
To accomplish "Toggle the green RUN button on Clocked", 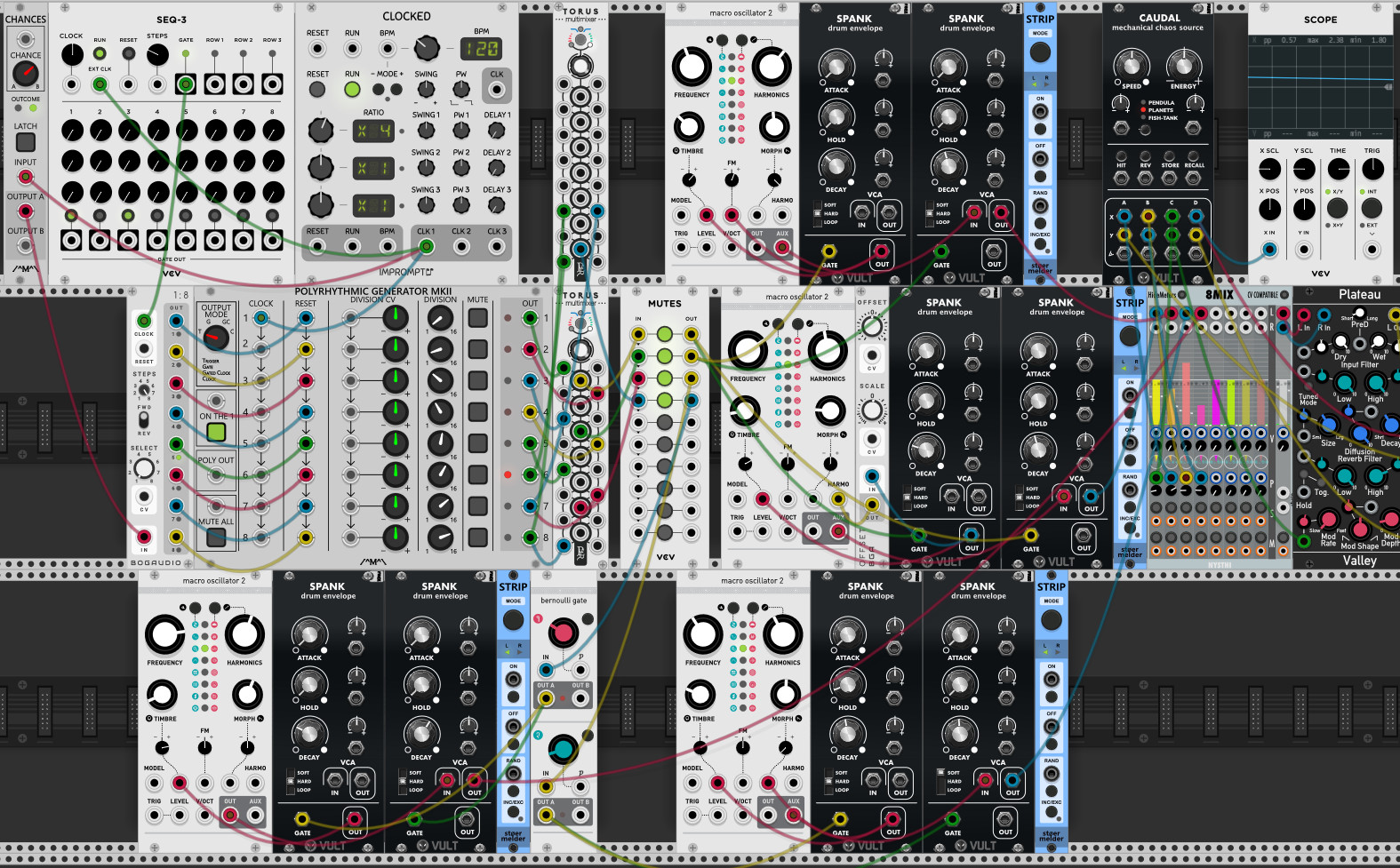I will pyautogui.click(x=352, y=90).
